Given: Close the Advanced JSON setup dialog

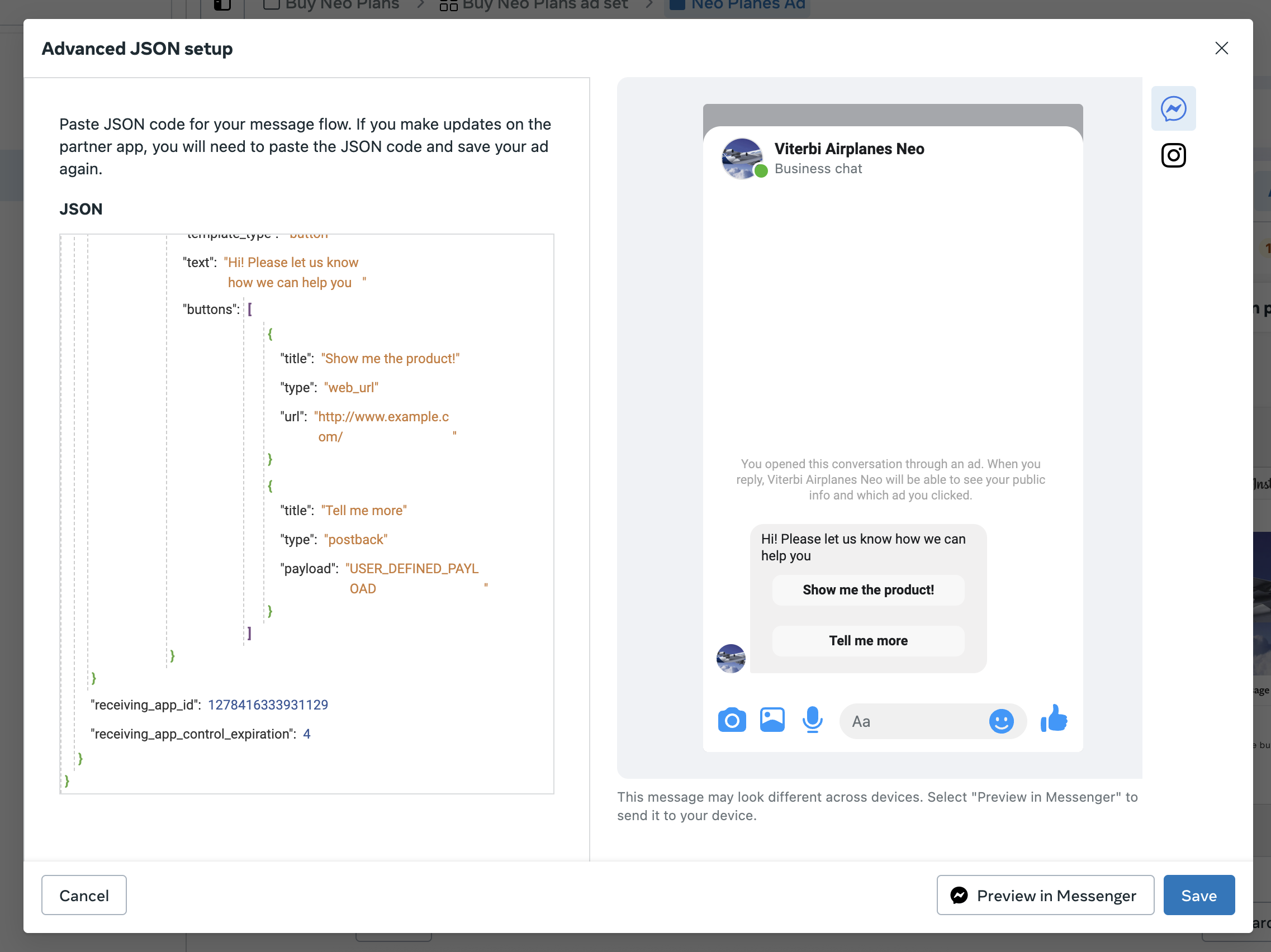Looking at the screenshot, I should tap(1221, 48).
